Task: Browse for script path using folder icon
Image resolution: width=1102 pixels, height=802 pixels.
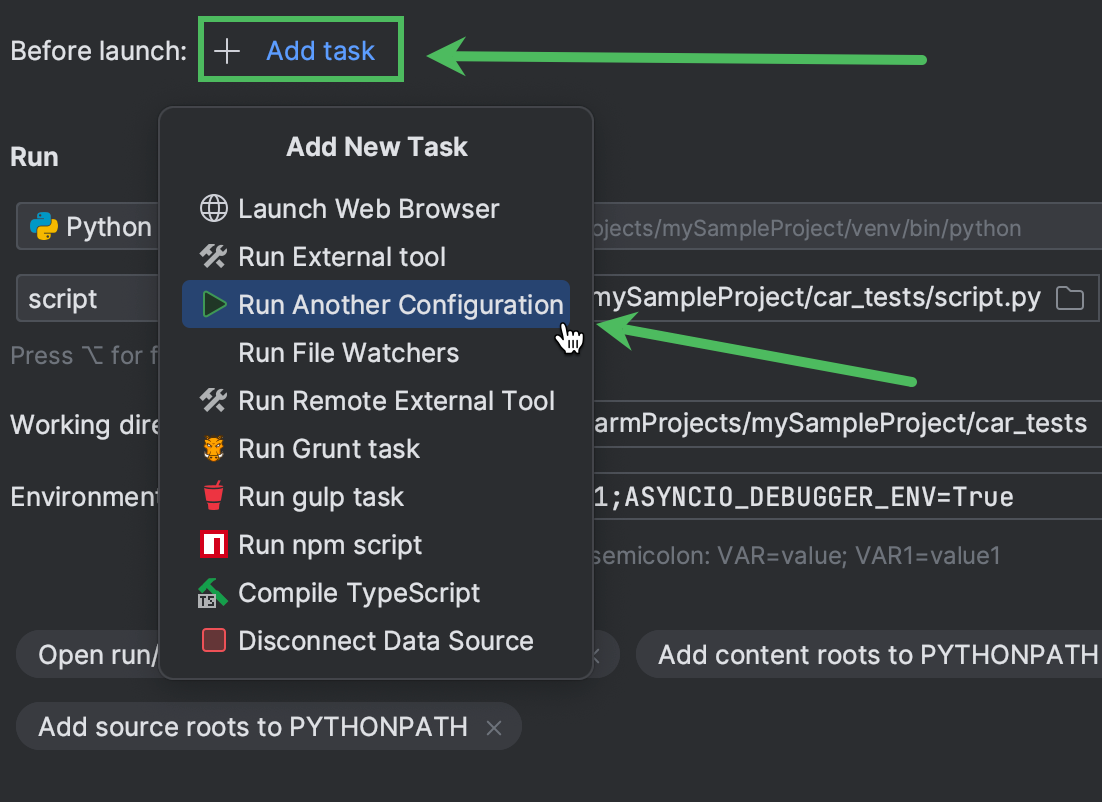Action: point(1070,298)
